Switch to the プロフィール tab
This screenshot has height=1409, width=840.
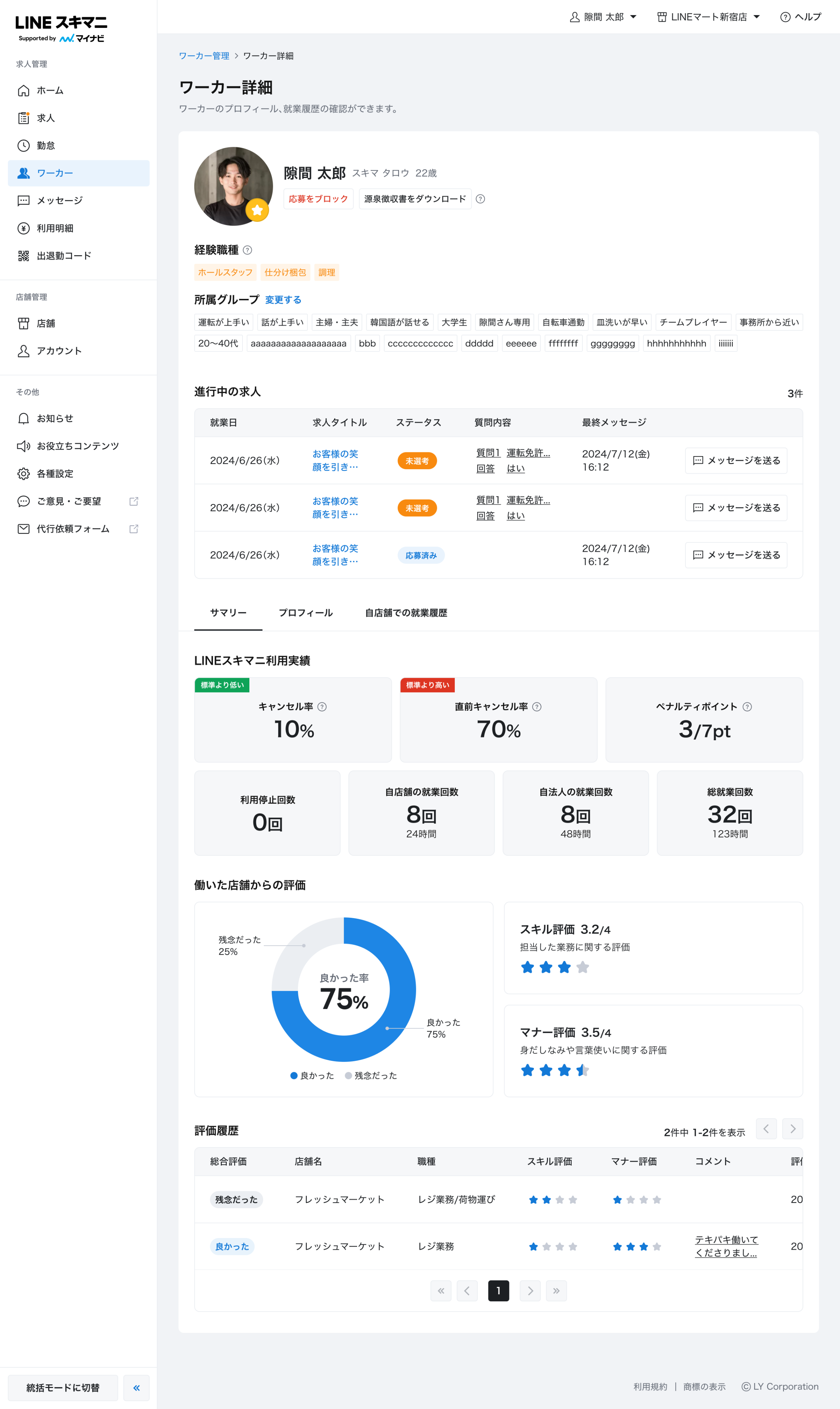[x=305, y=613]
